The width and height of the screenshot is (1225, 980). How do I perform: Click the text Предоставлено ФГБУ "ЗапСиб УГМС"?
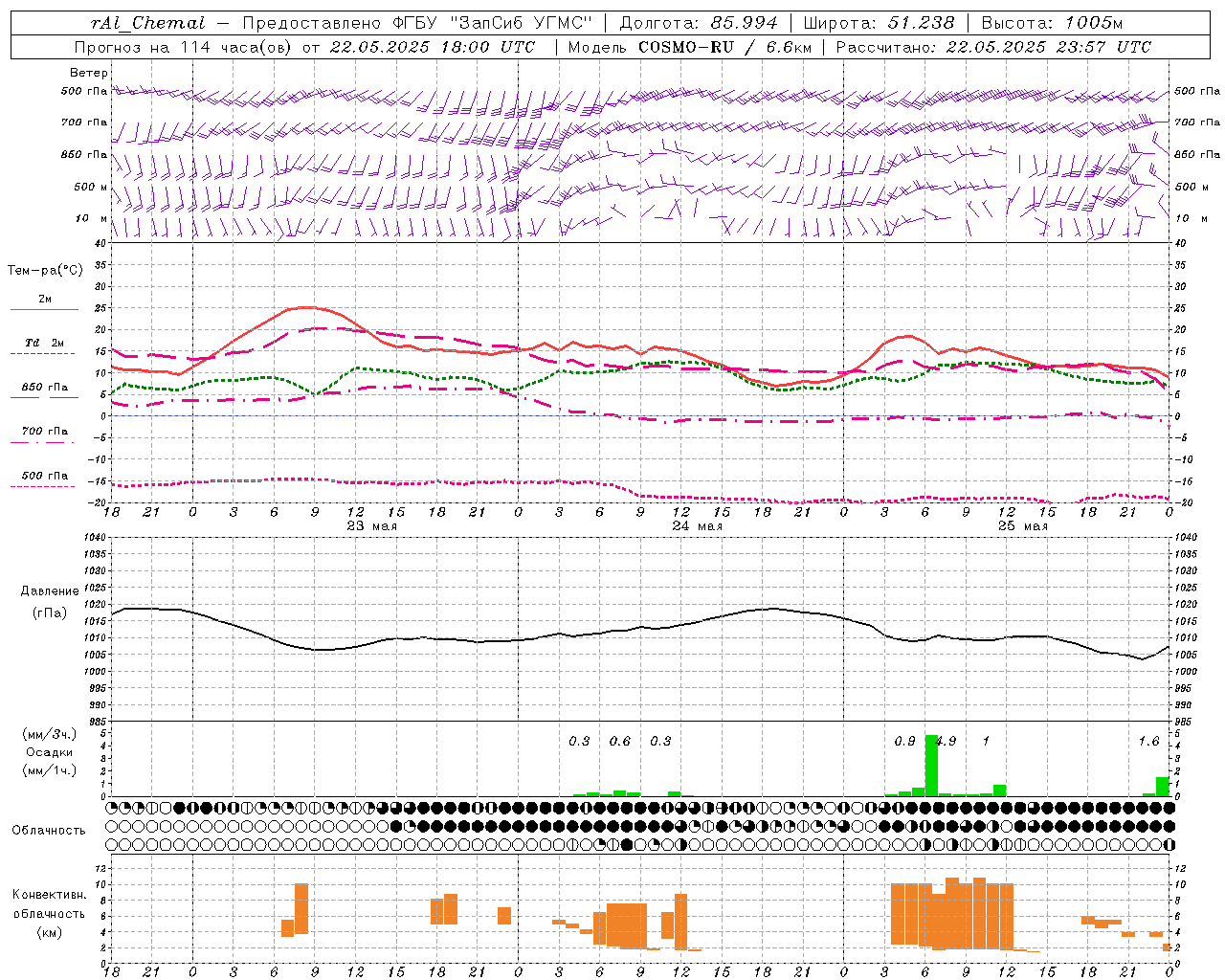[417, 23]
